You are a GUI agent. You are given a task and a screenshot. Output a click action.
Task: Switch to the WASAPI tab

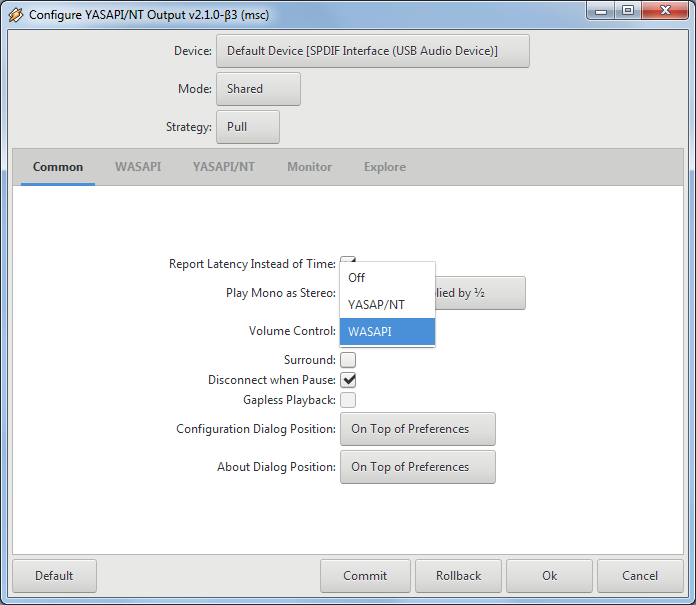pyautogui.click(x=138, y=167)
